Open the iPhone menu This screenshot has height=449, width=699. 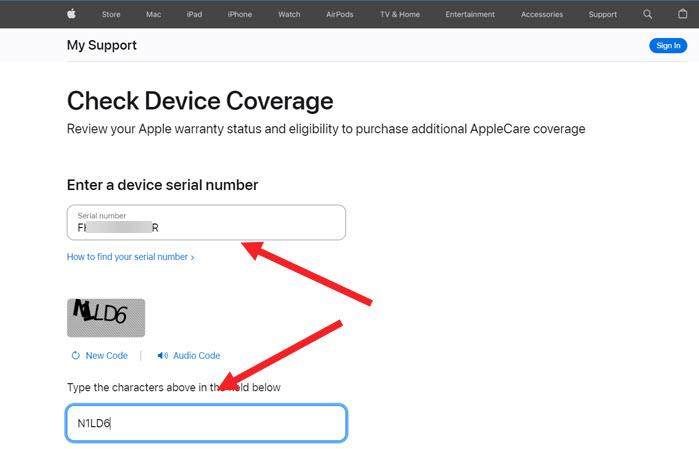coord(240,14)
